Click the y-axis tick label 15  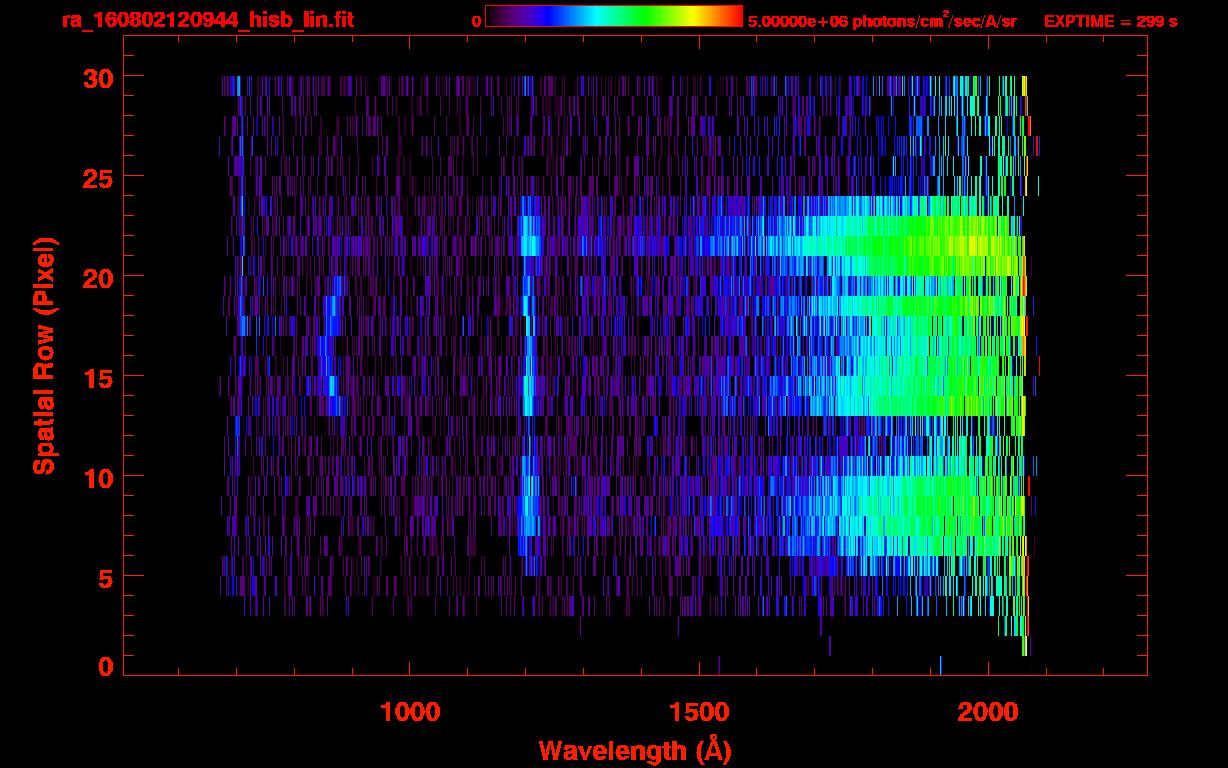pyautogui.click(x=99, y=377)
